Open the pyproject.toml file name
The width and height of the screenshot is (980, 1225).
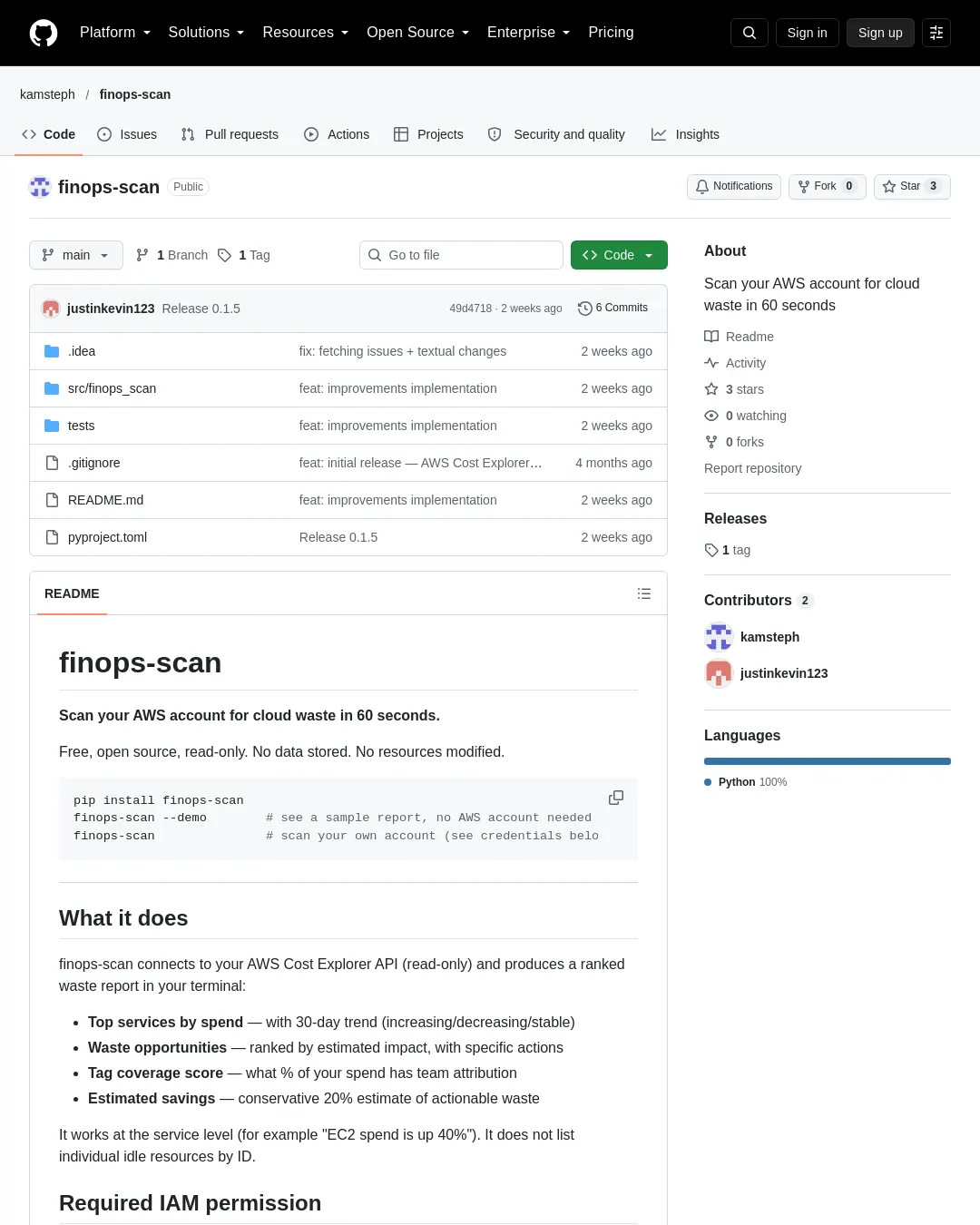tap(107, 537)
